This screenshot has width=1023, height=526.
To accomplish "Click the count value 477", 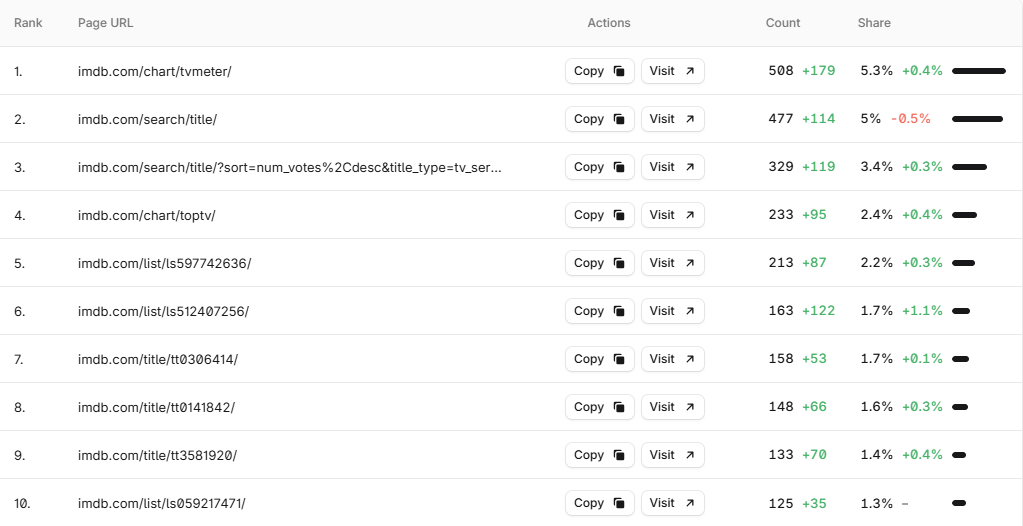I will coord(781,119).
